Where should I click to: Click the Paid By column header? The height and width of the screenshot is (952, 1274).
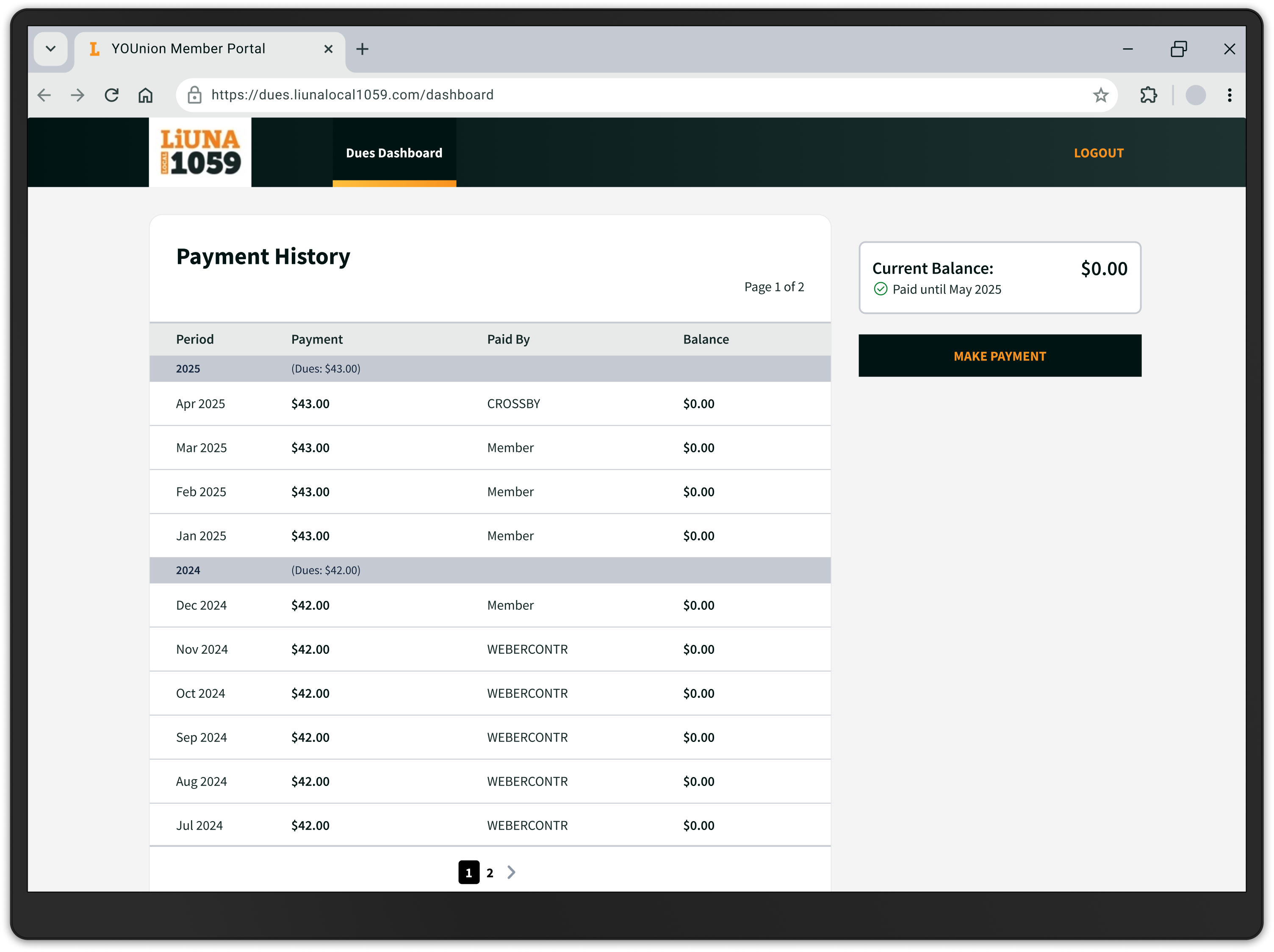coord(508,339)
